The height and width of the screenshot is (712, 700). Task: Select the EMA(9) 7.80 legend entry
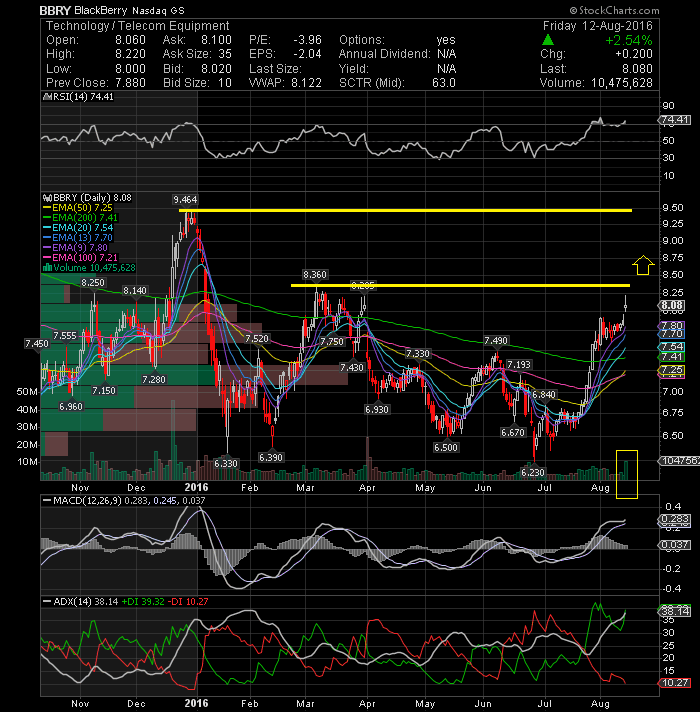pos(76,247)
